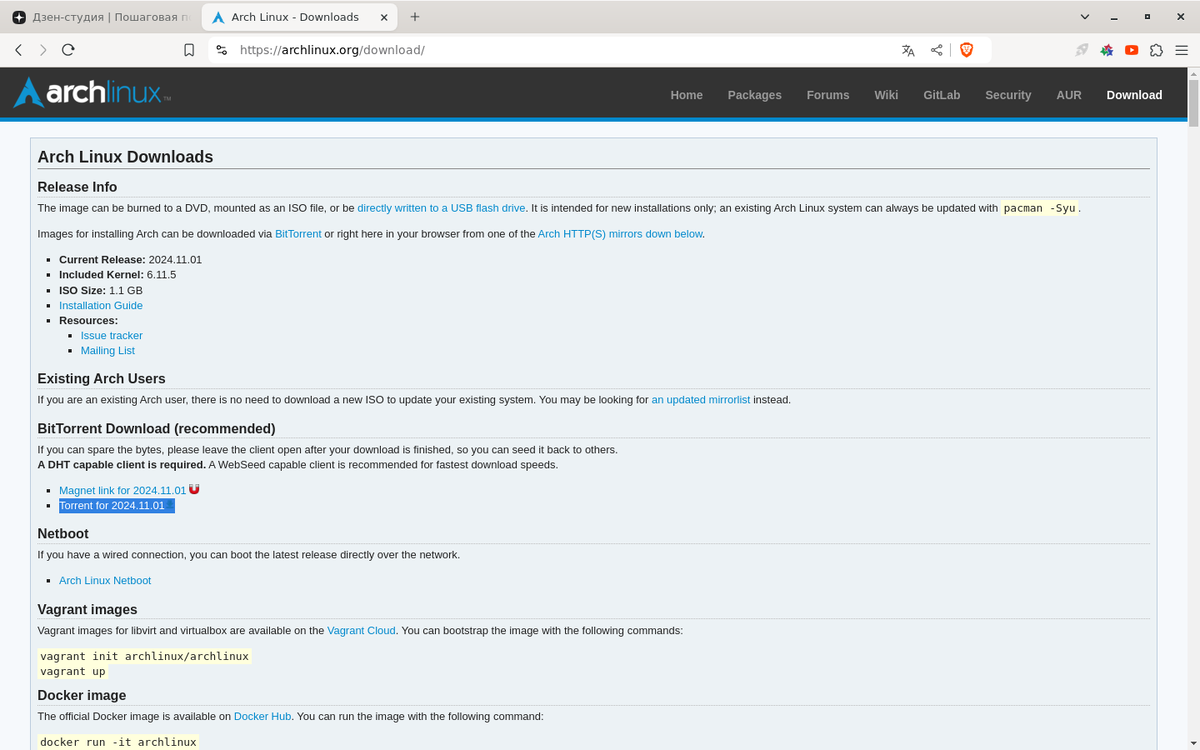This screenshot has width=1200, height=750.
Task: Open 'Arch HTTP(S) mirrors down below' link
Action: coord(620,234)
